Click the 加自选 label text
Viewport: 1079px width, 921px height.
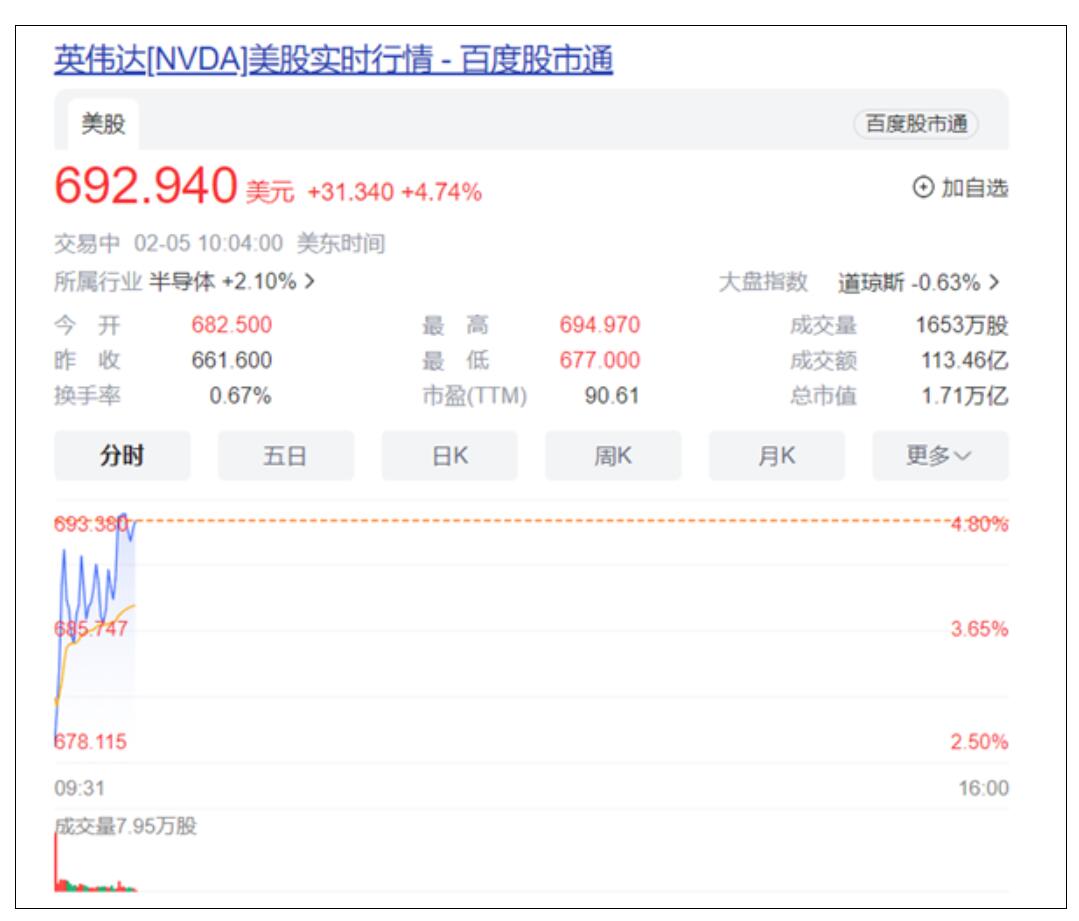[x=974, y=188]
